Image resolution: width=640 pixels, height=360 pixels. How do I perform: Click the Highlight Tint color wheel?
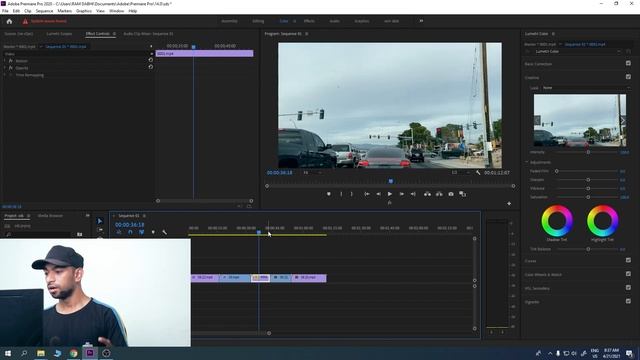click(x=602, y=221)
